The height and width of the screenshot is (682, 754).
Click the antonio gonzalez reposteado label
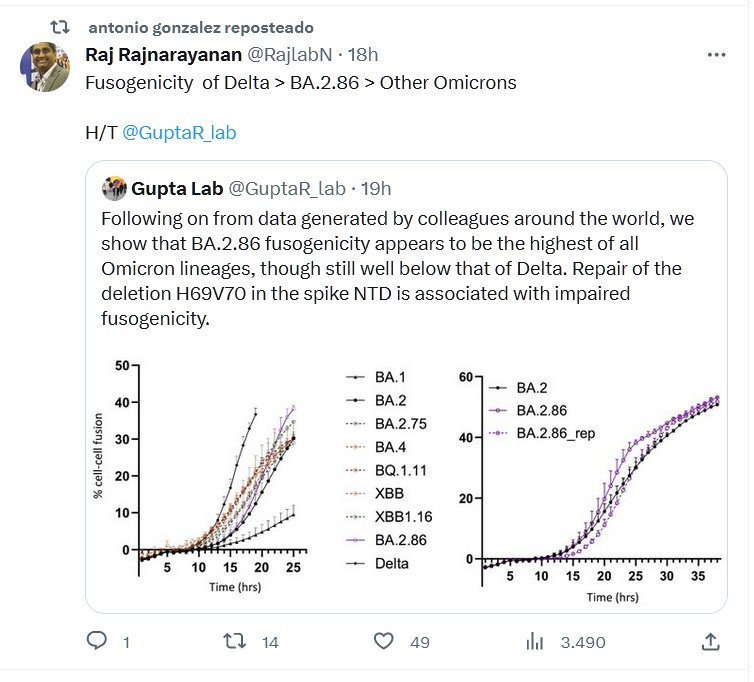(200, 27)
